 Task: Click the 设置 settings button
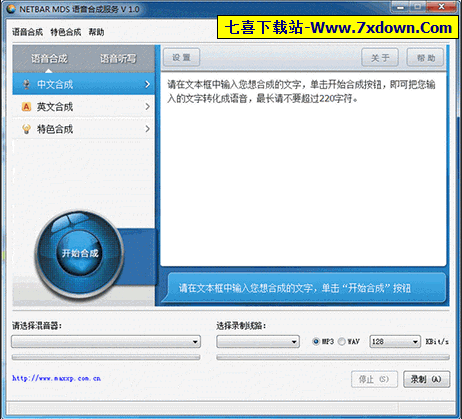coord(181,57)
